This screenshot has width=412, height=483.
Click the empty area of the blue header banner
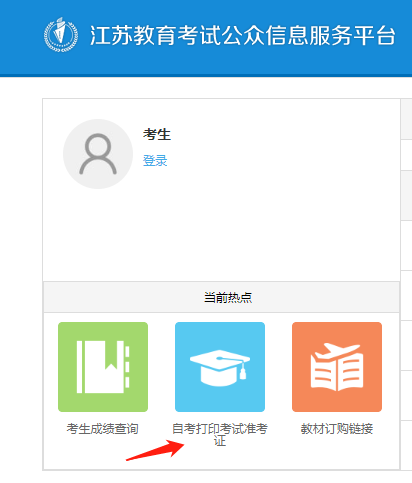coord(213,63)
